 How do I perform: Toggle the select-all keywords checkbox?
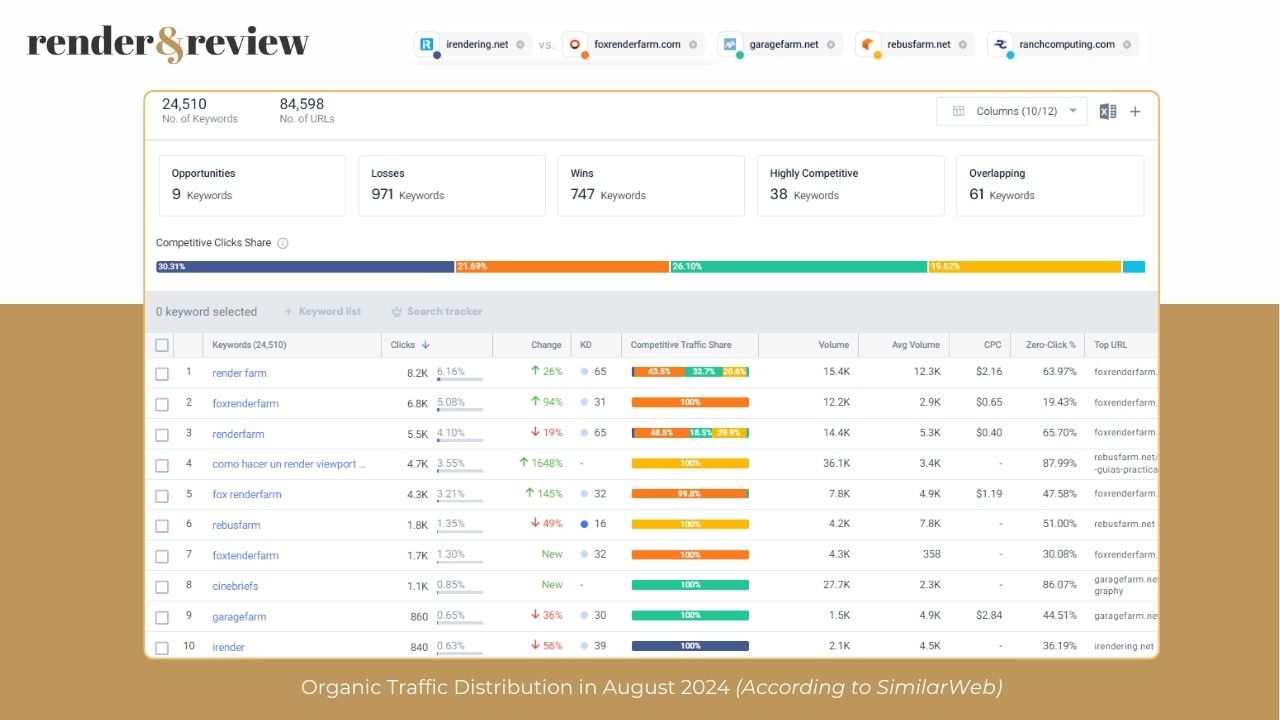click(162, 345)
